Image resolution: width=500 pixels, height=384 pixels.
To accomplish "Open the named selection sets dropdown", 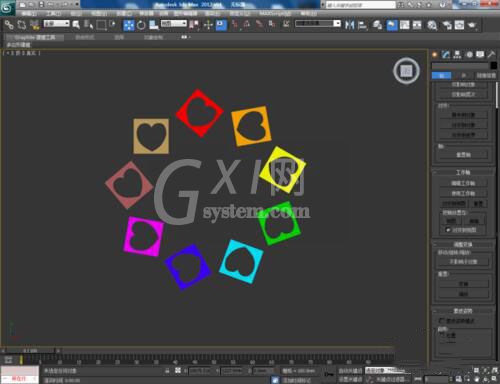I will coord(318,24).
